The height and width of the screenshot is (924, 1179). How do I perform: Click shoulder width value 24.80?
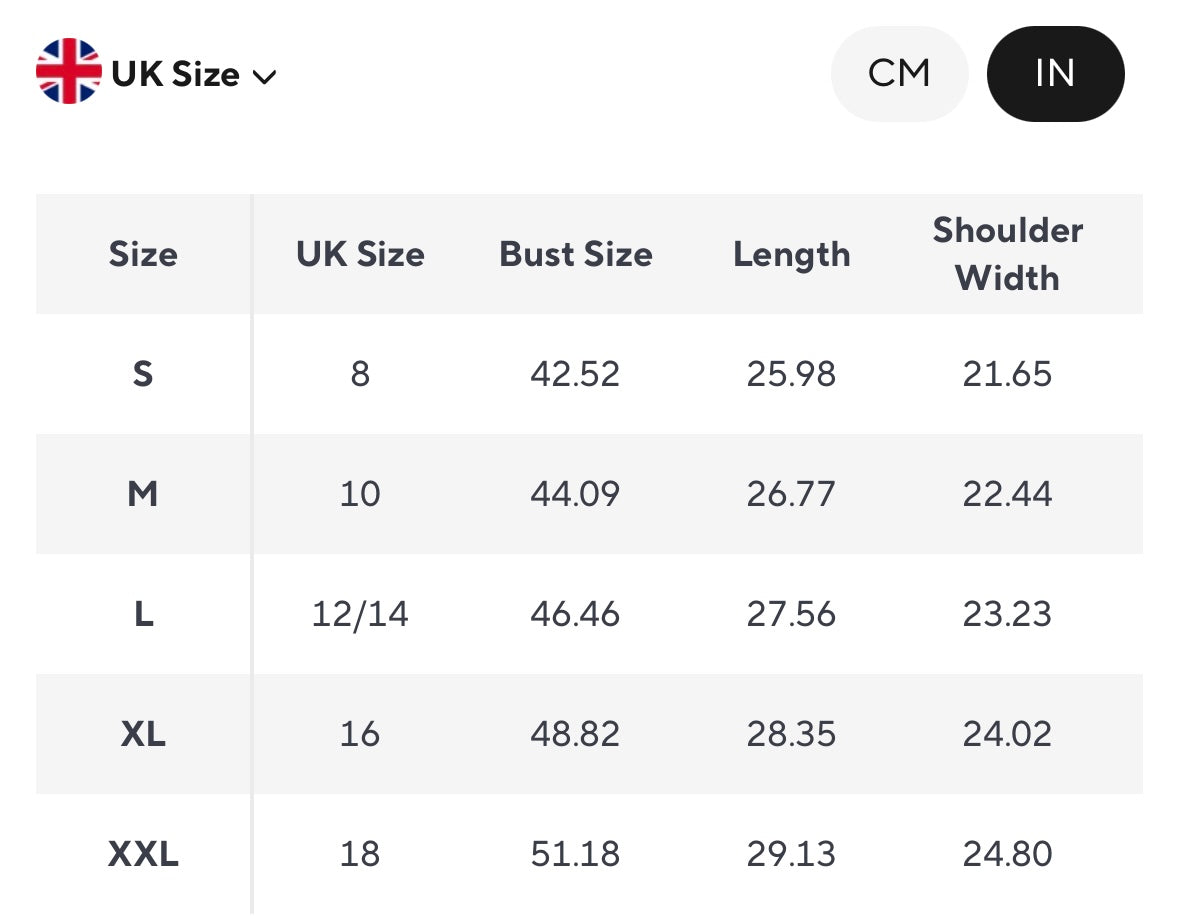click(x=1007, y=854)
